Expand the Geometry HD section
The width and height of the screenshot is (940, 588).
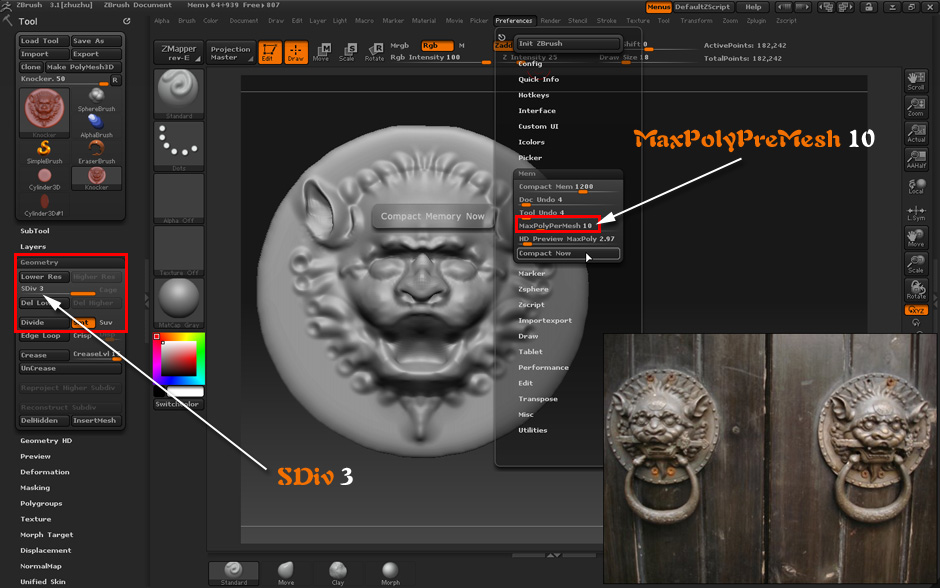46,441
